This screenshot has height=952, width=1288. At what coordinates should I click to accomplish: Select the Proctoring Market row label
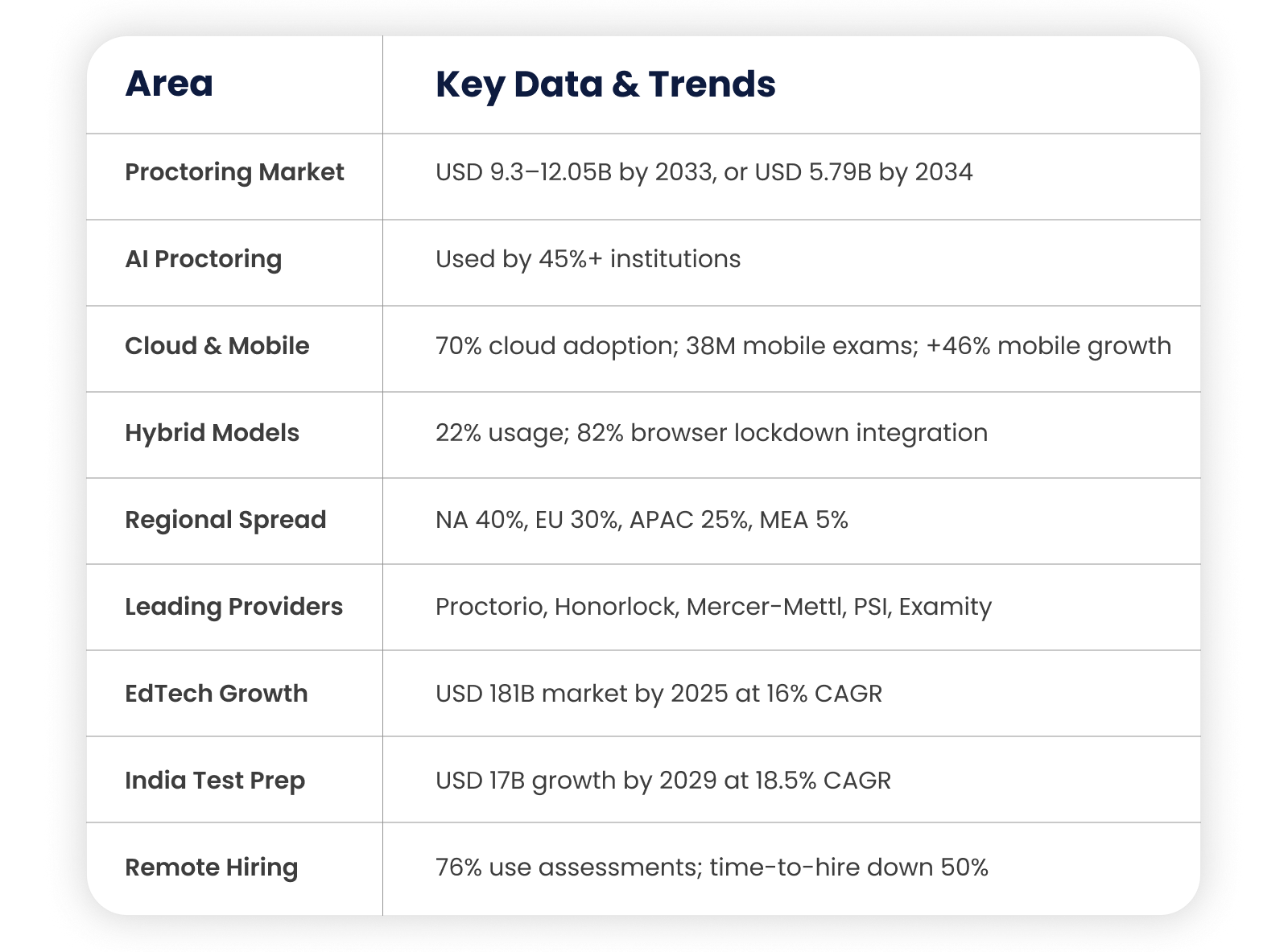click(x=233, y=172)
